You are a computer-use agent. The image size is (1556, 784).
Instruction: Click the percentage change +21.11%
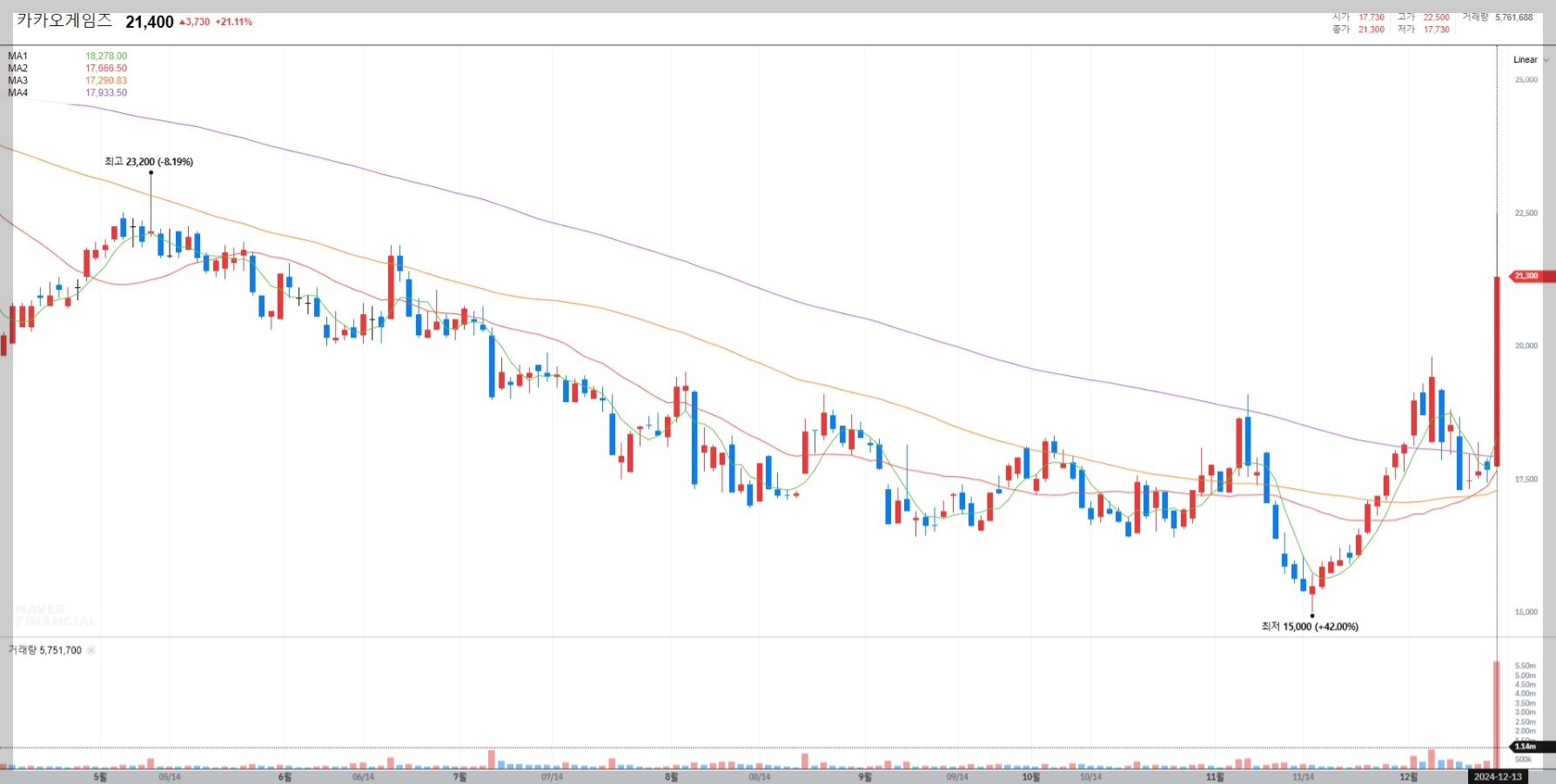pos(234,22)
